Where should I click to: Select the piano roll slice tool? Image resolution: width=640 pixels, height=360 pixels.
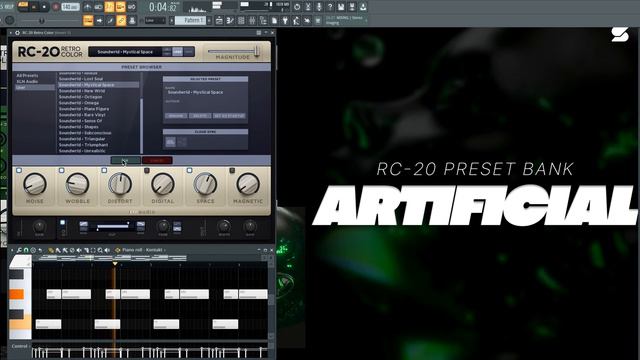86,250
